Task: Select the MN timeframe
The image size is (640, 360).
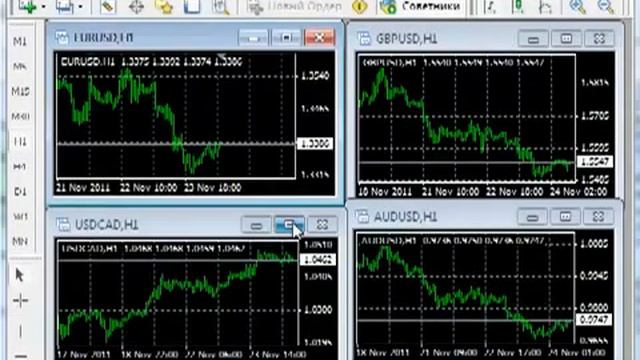Action: (x=20, y=242)
